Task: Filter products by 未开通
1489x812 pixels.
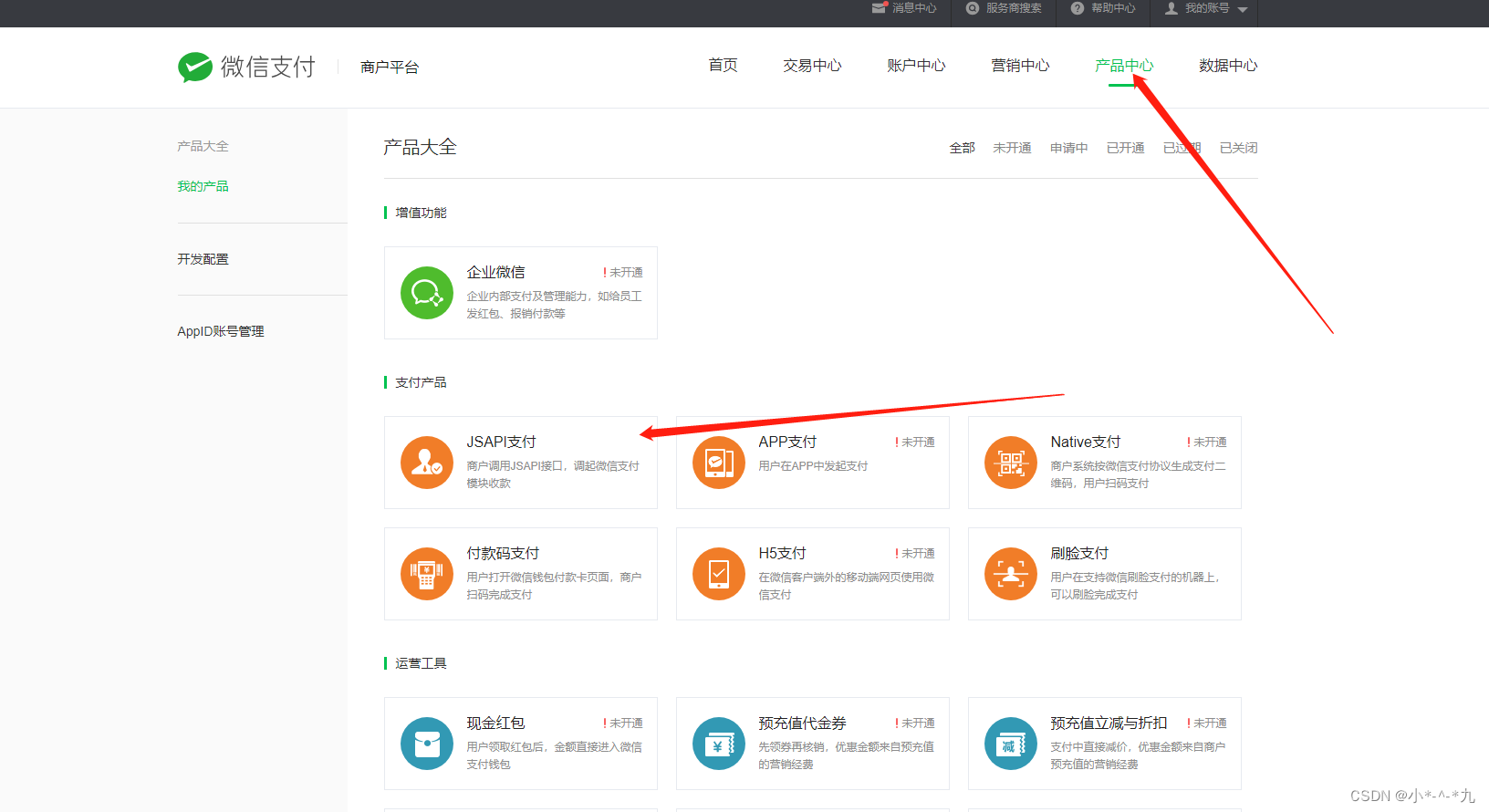Action: pos(1012,148)
